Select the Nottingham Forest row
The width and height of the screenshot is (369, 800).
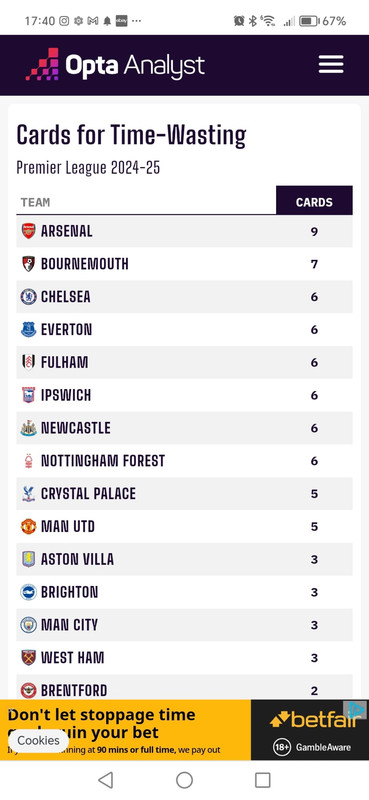pos(184,461)
